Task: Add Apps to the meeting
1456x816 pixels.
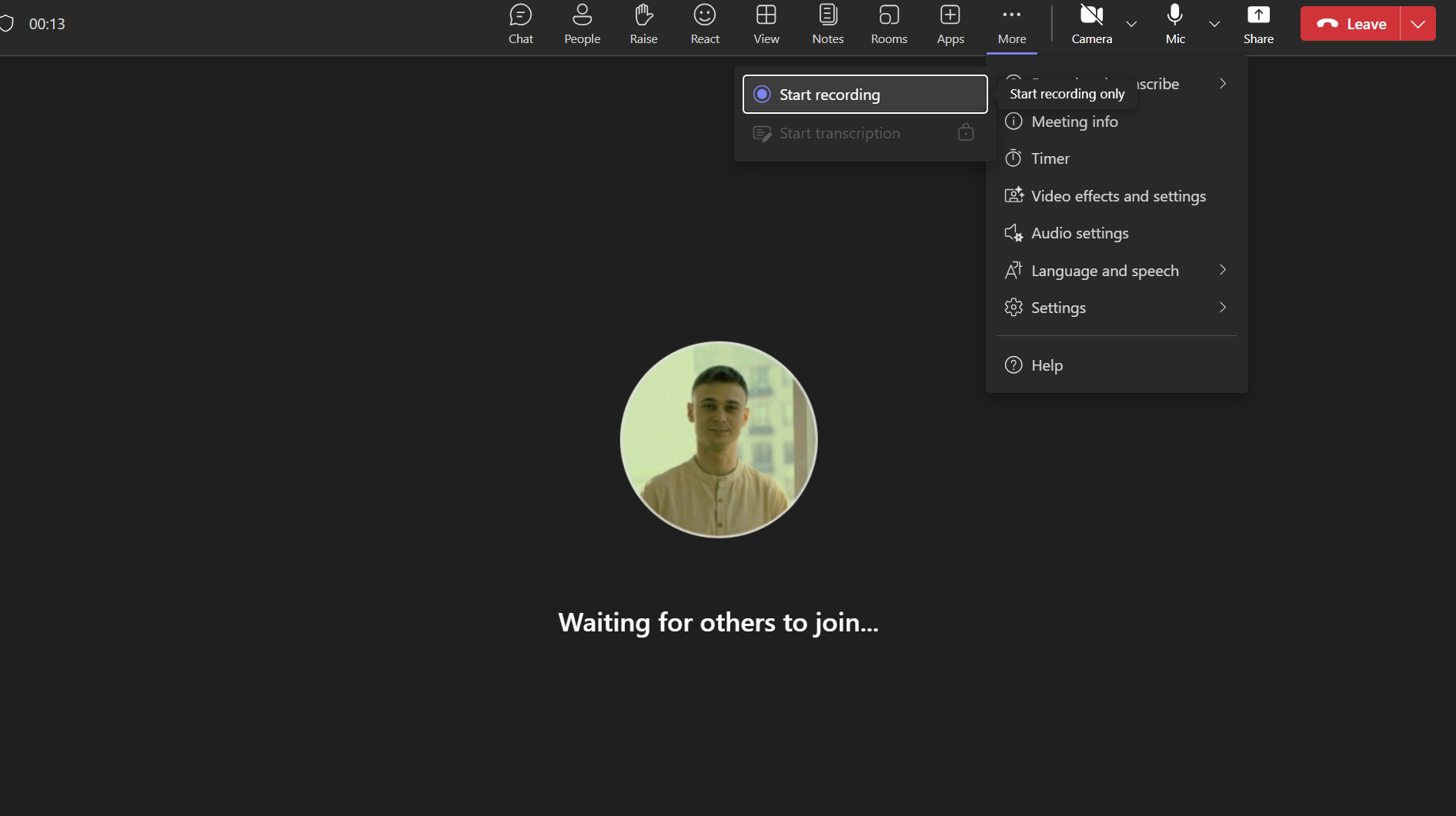Action: [x=950, y=24]
